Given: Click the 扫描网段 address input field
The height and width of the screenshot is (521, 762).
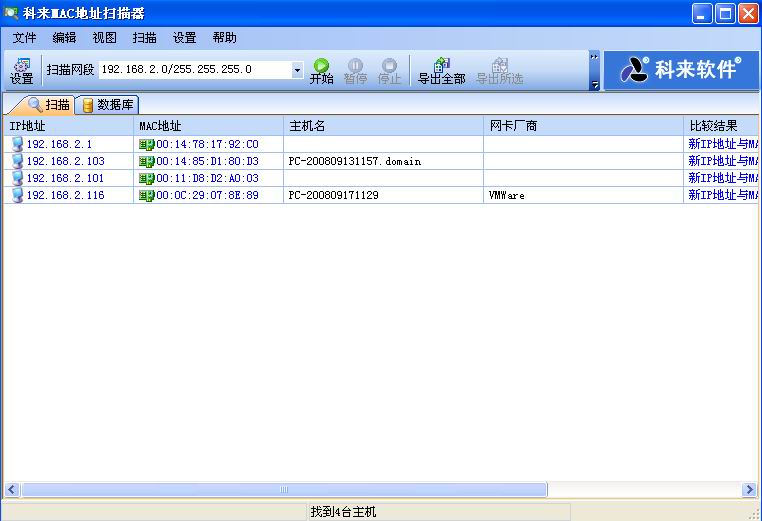Looking at the screenshot, I should coord(195,70).
